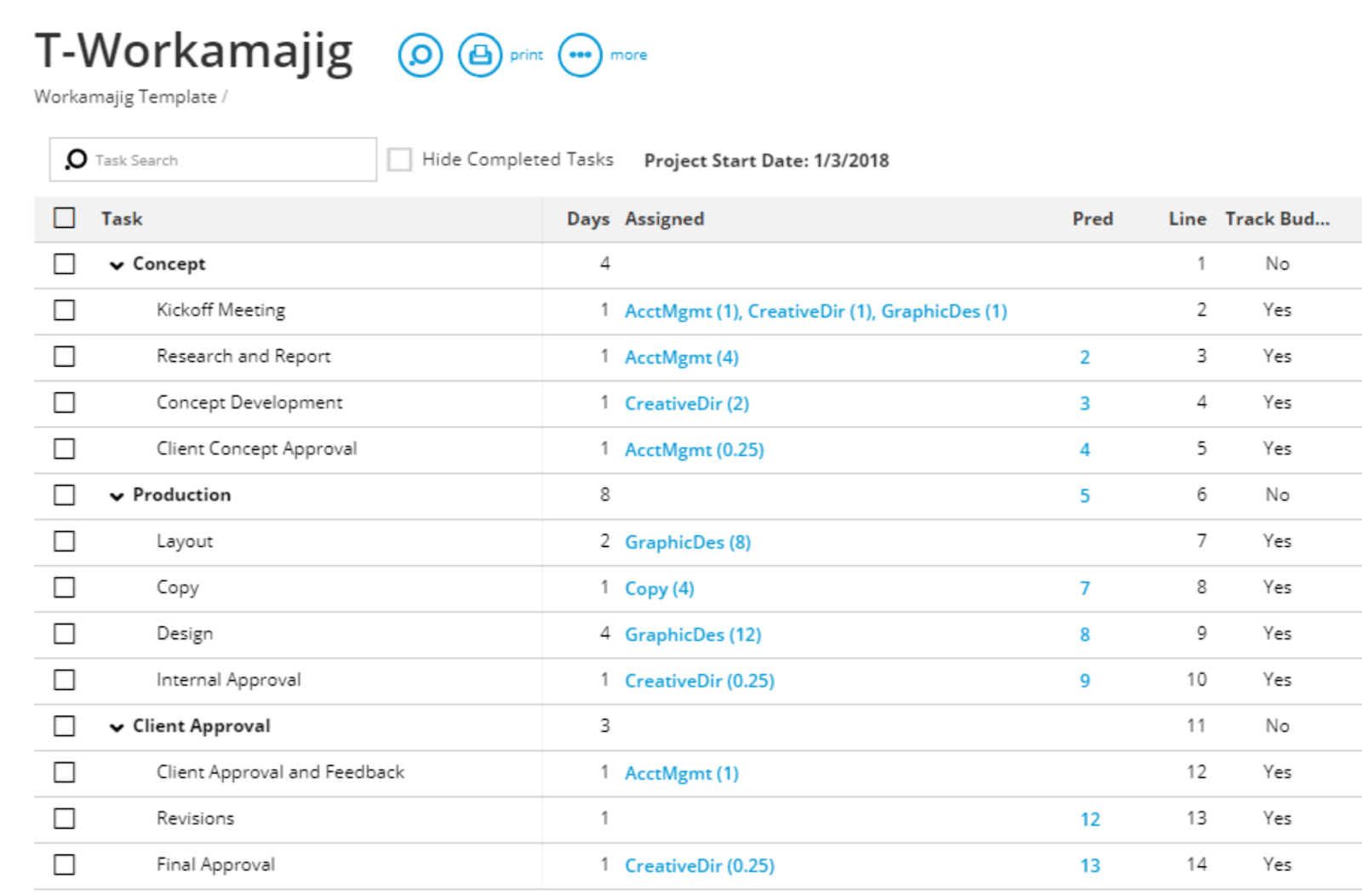The height and width of the screenshot is (896, 1362).
Task: Check the Layout task checkbox
Action: 64,541
